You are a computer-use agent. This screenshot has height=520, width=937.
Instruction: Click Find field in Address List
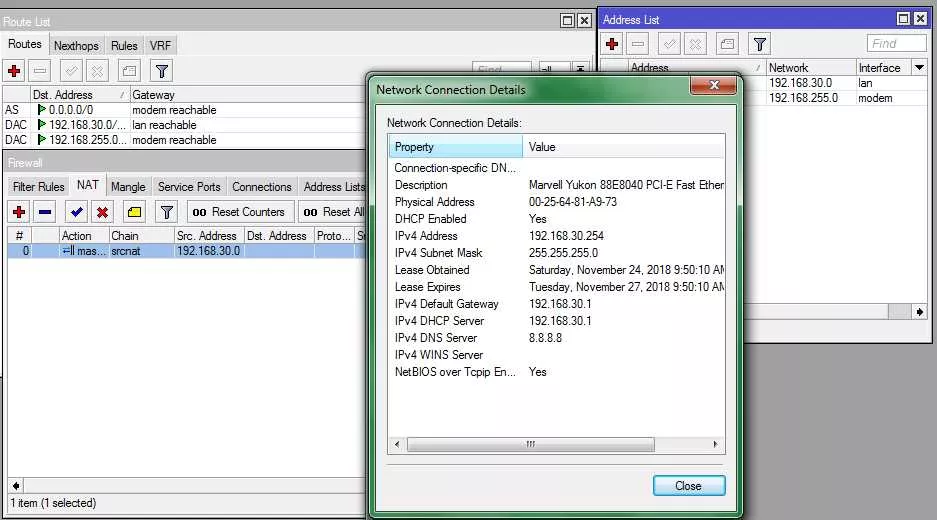pos(896,44)
